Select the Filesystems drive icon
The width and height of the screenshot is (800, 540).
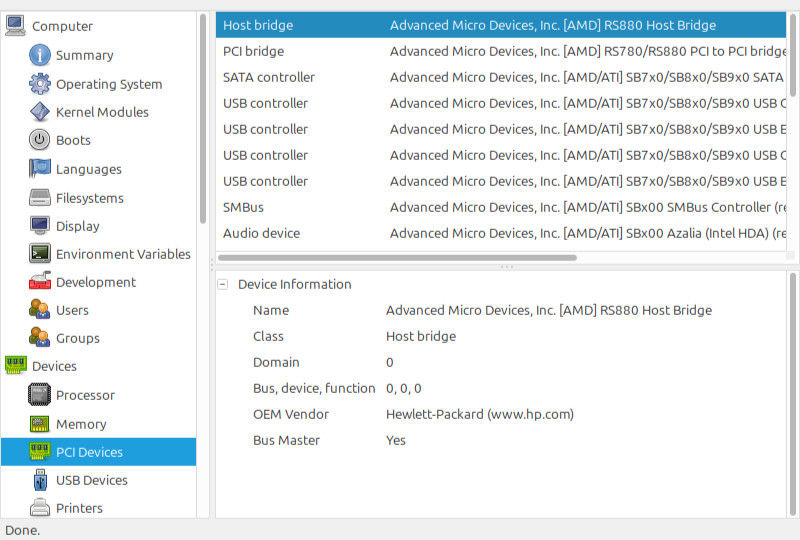pyautogui.click(x=39, y=198)
